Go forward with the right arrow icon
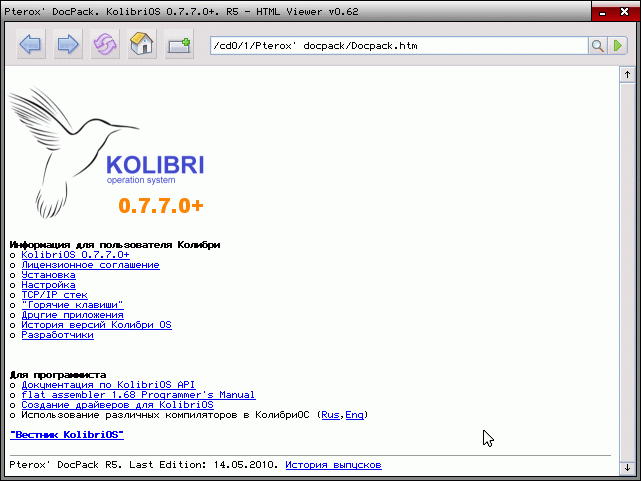The width and height of the screenshot is (641, 481). (68, 44)
